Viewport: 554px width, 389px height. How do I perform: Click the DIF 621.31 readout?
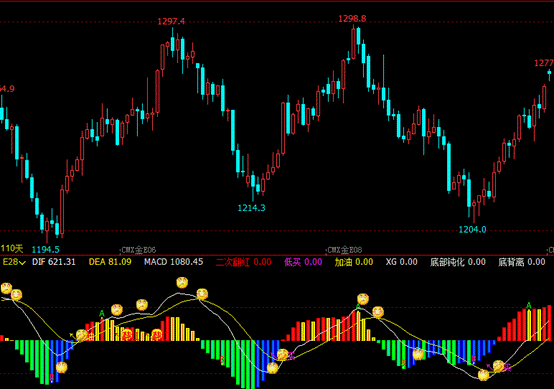point(54,262)
